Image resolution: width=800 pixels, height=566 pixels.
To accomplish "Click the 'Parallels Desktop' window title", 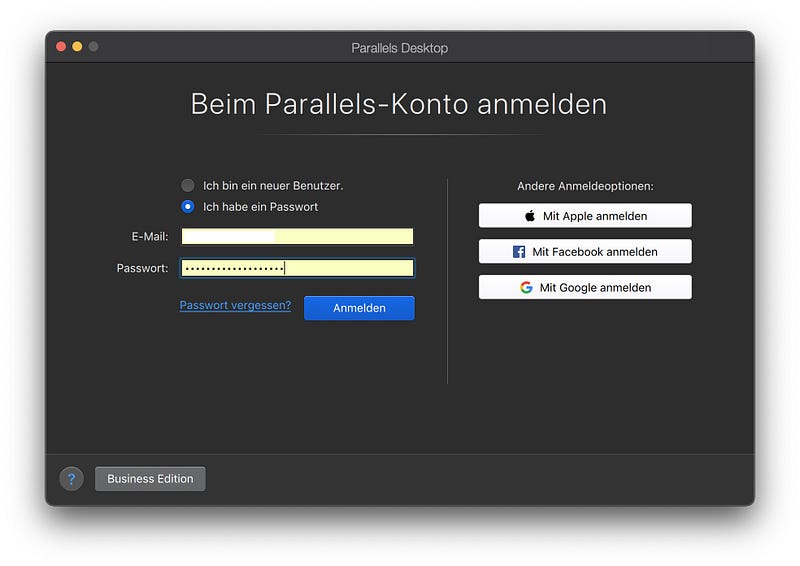I will 399,48.
